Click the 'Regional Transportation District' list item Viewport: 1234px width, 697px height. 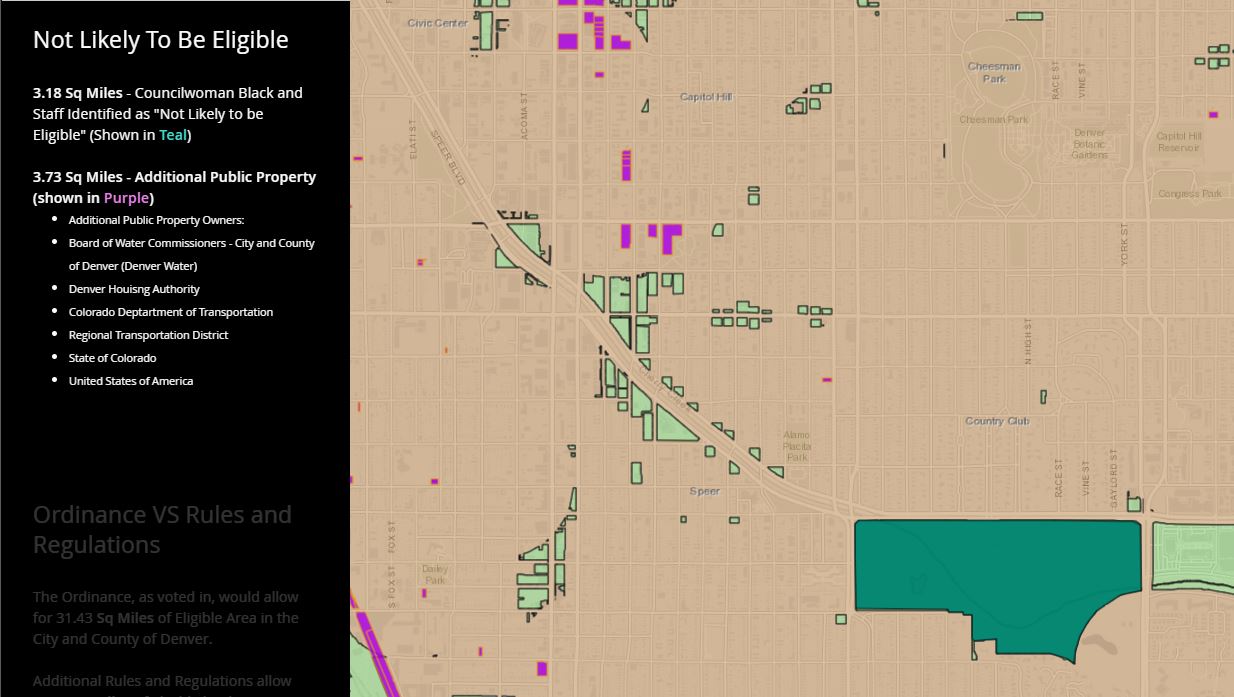coord(148,335)
